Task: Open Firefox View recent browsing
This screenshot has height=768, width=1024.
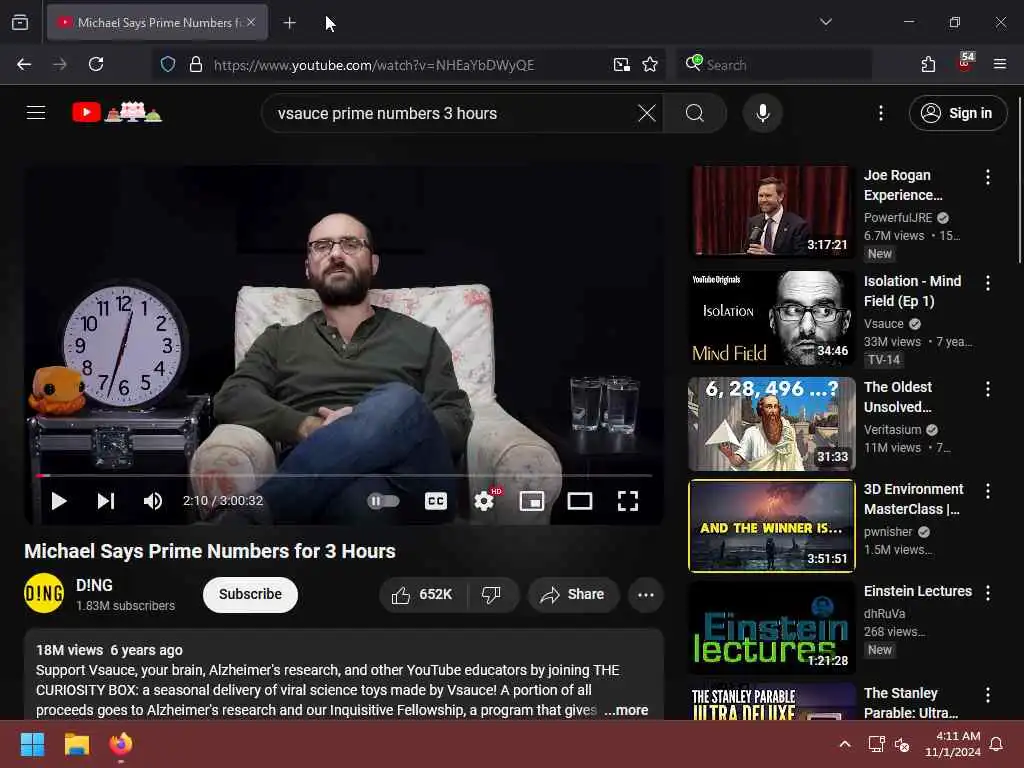Action: [20, 23]
